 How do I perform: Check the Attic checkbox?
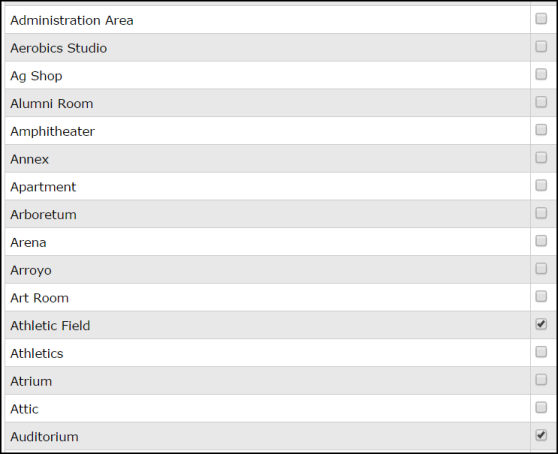point(541,407)
